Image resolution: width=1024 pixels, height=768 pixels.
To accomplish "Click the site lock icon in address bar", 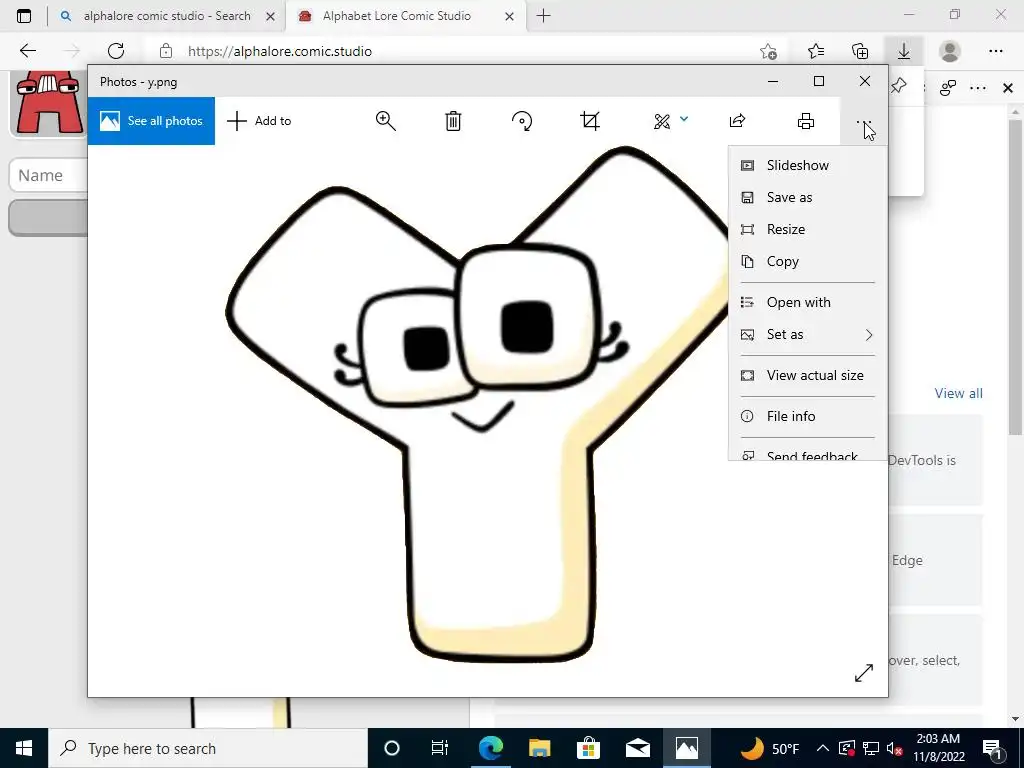I will (x=166, y=51).
